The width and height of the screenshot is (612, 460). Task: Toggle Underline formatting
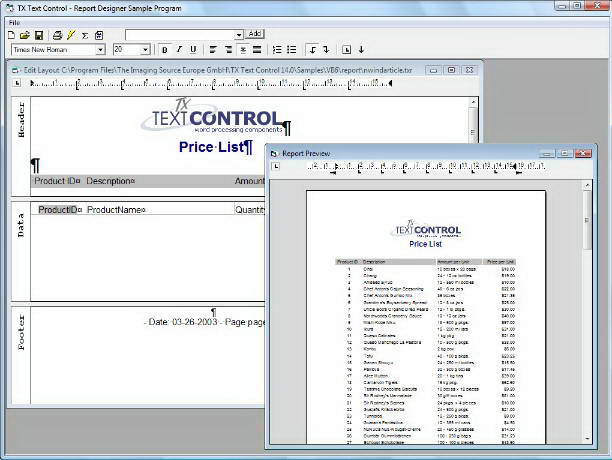coord(193,50)
